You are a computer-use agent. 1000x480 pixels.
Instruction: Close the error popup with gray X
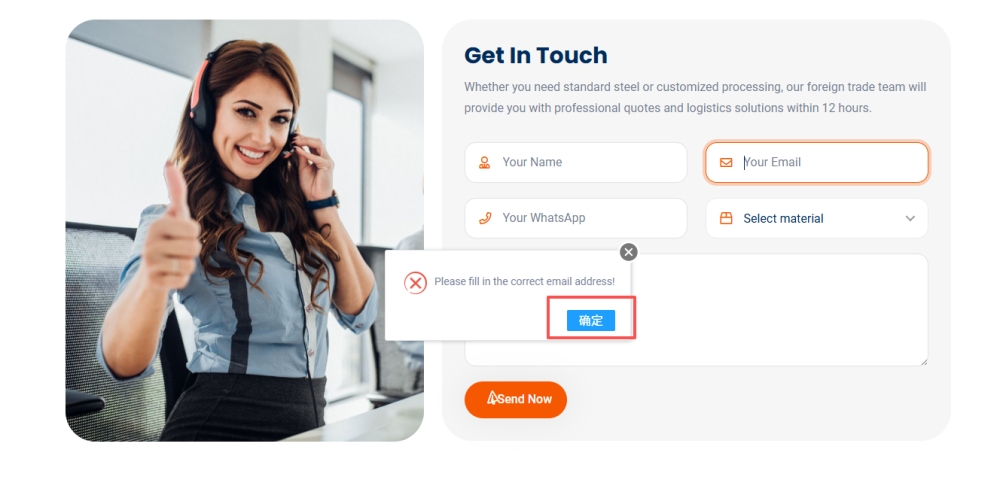click(x=629, y=252)
